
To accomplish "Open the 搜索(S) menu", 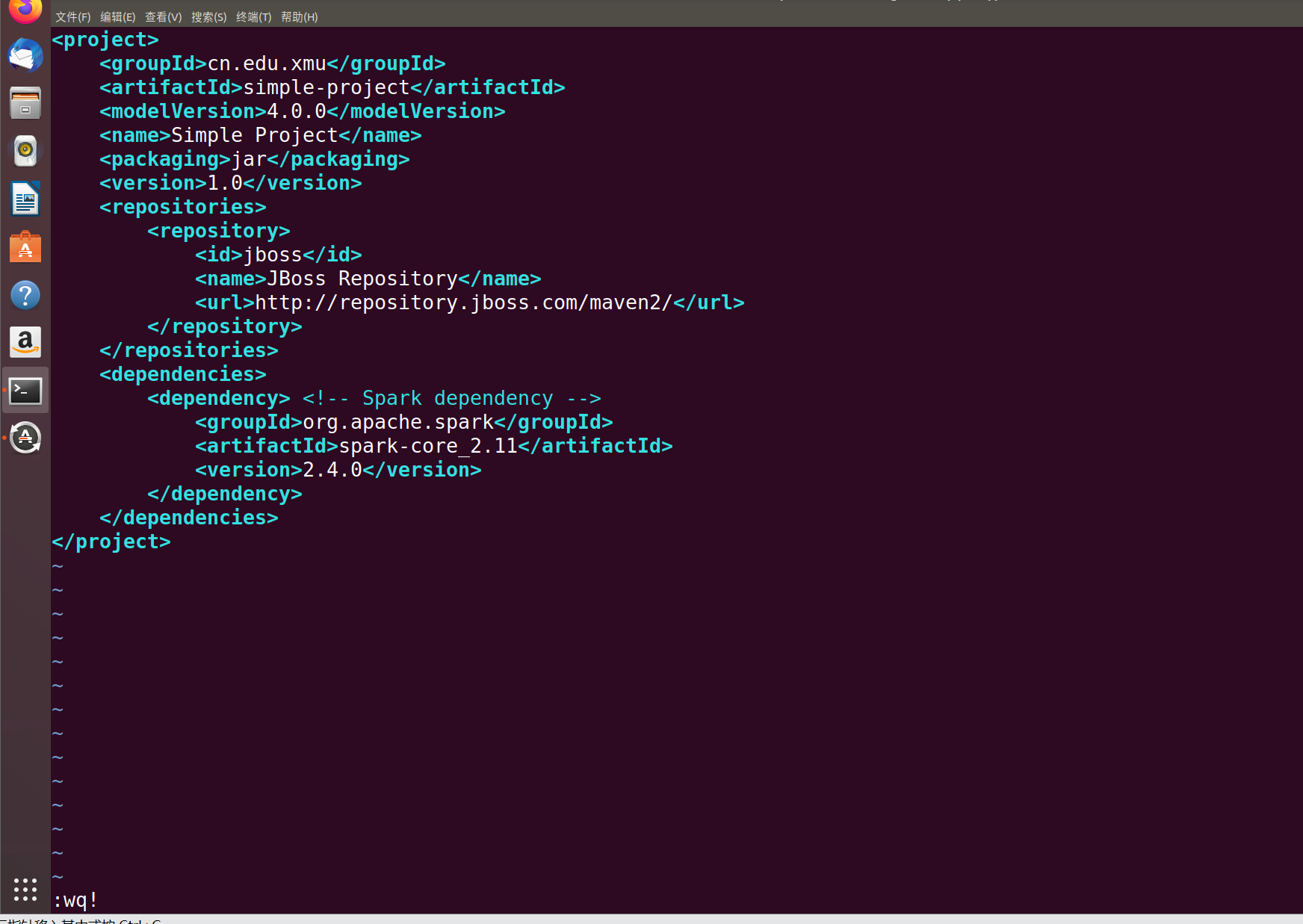I will (x=209, y=16).
